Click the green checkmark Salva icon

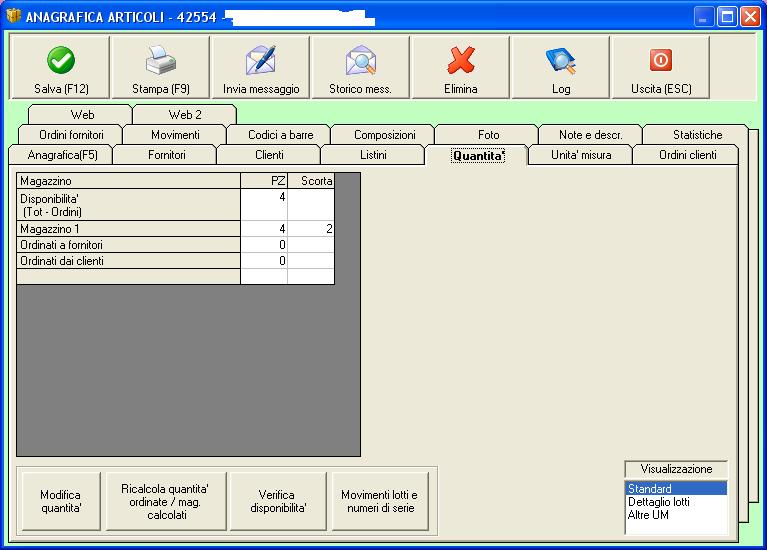click(x=61, y=60)
